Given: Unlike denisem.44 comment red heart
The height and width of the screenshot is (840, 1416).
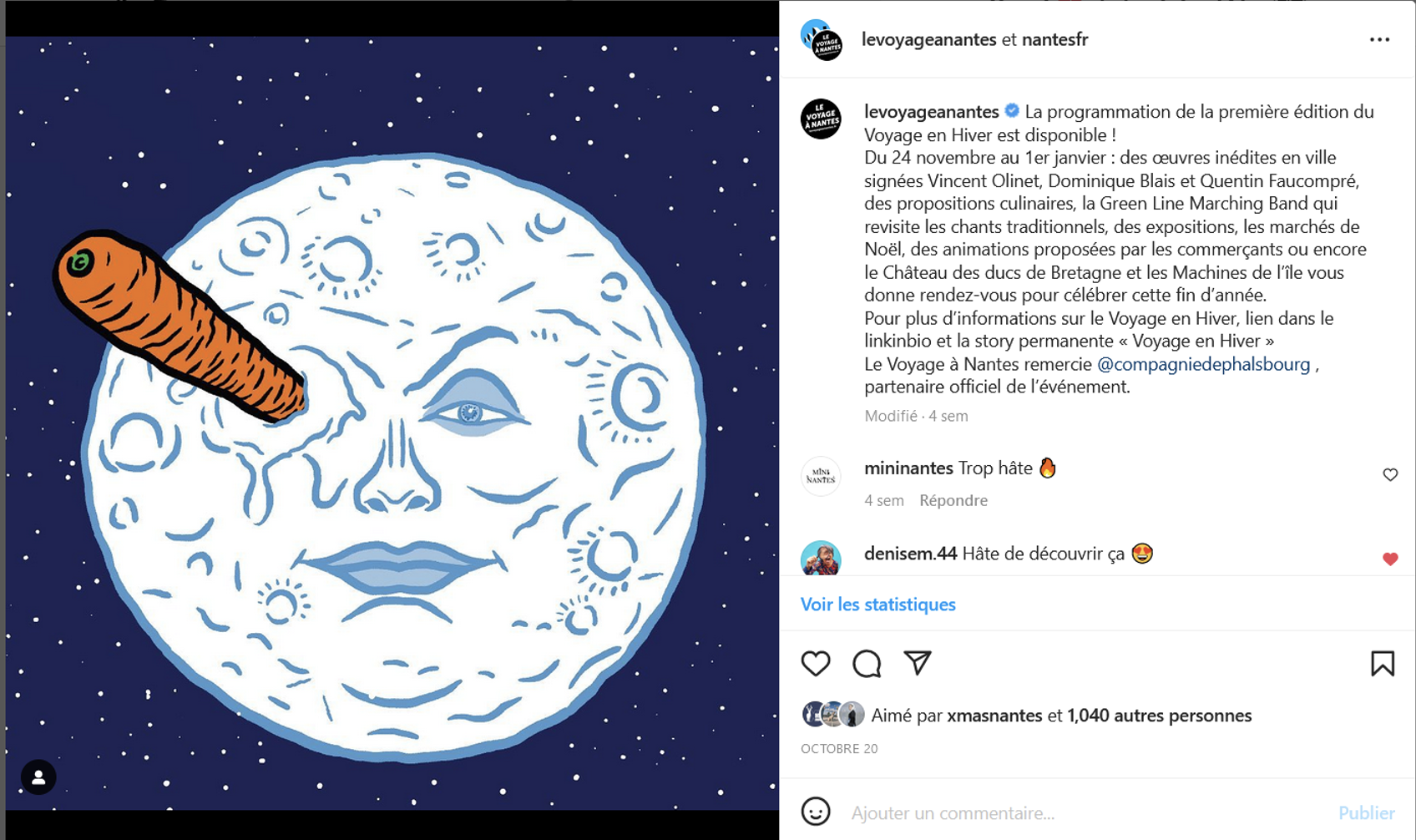Looking at the screenshot, I should (1390, 559).
